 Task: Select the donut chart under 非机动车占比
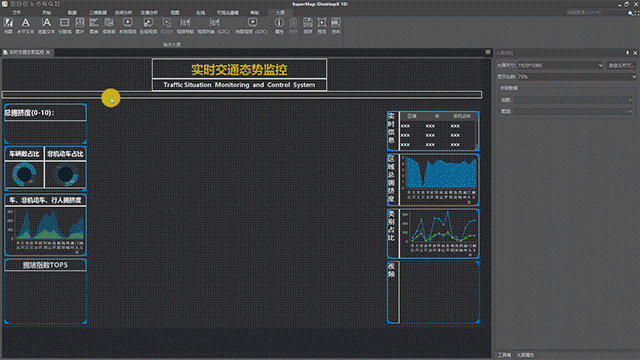65,174
